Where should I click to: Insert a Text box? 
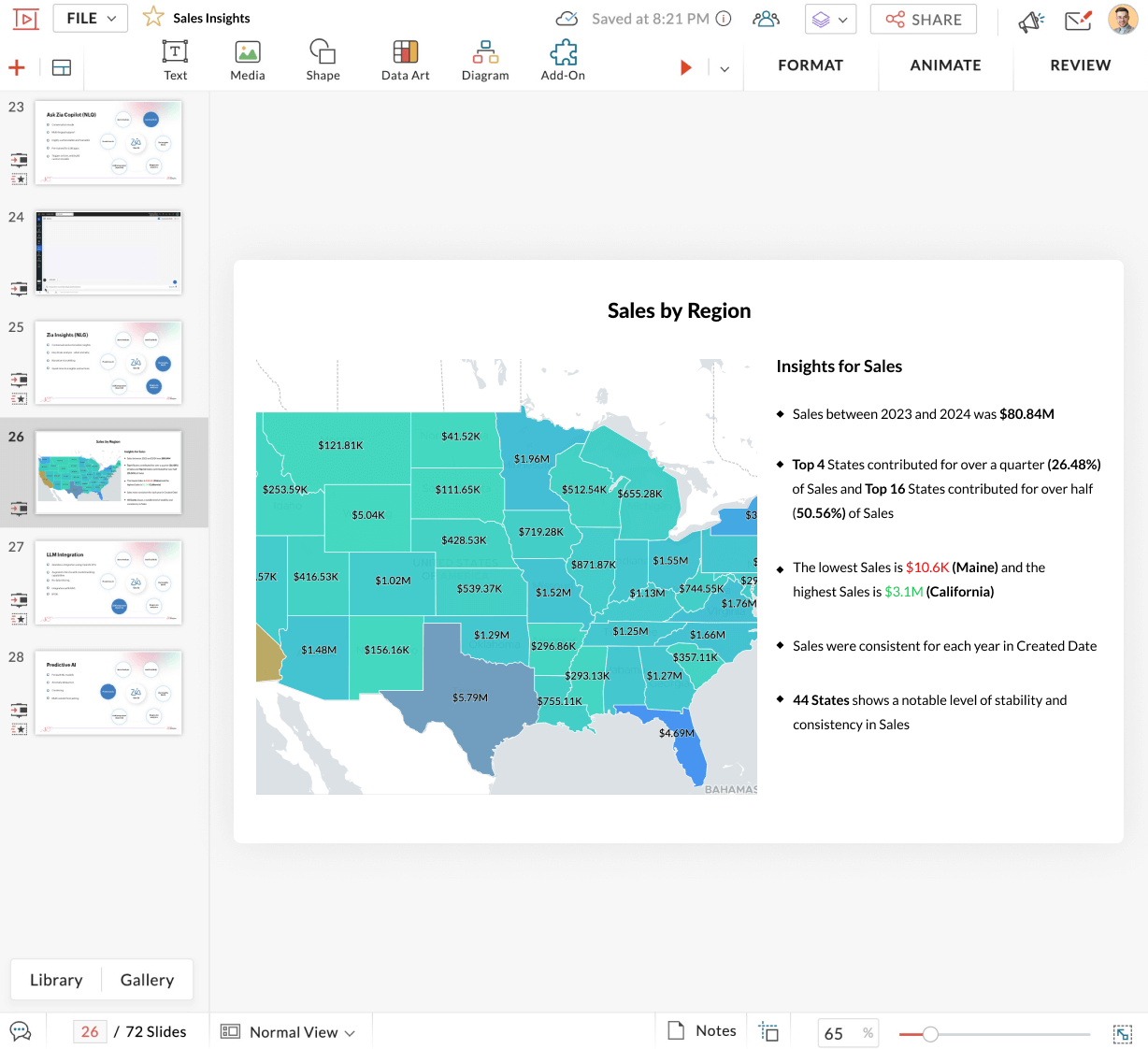[175, 61]
